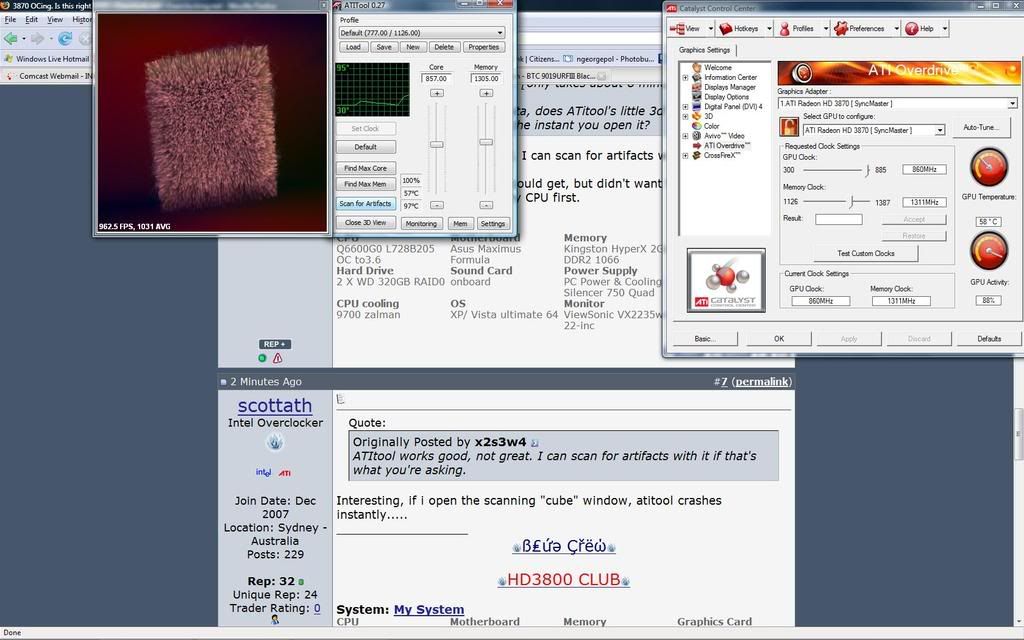1024x640 pixels.
Task: Open browser Edit menu
Action: coord(31,20)
